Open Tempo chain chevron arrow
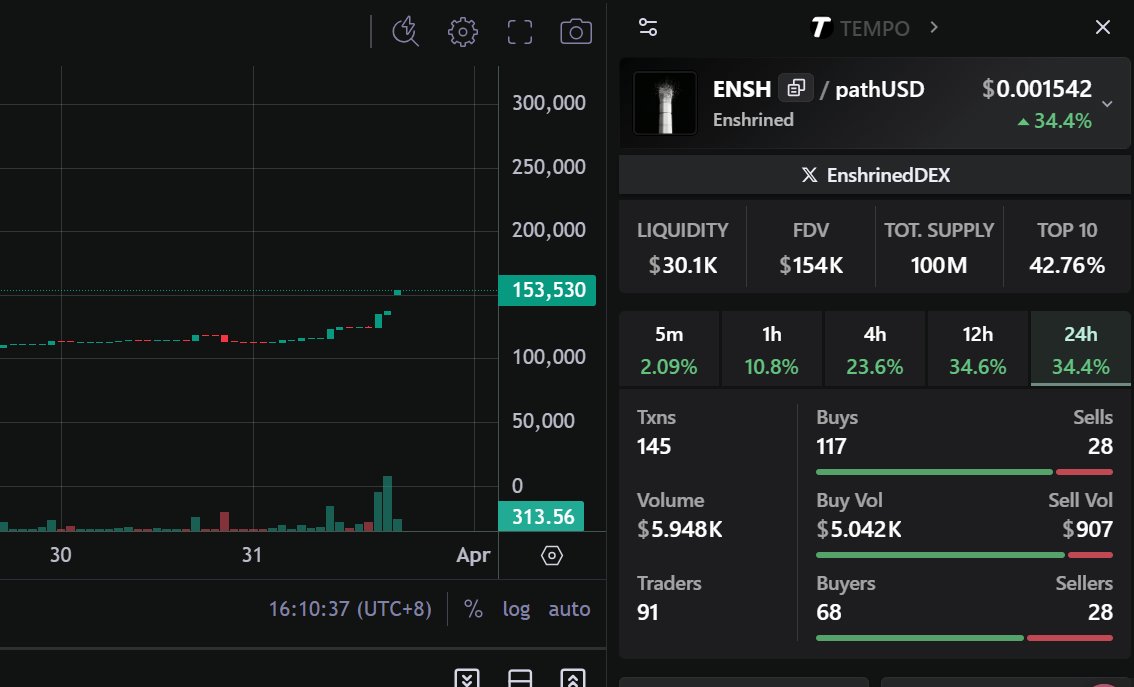This screenshot has width=1134, height=687. coord(934,27)
